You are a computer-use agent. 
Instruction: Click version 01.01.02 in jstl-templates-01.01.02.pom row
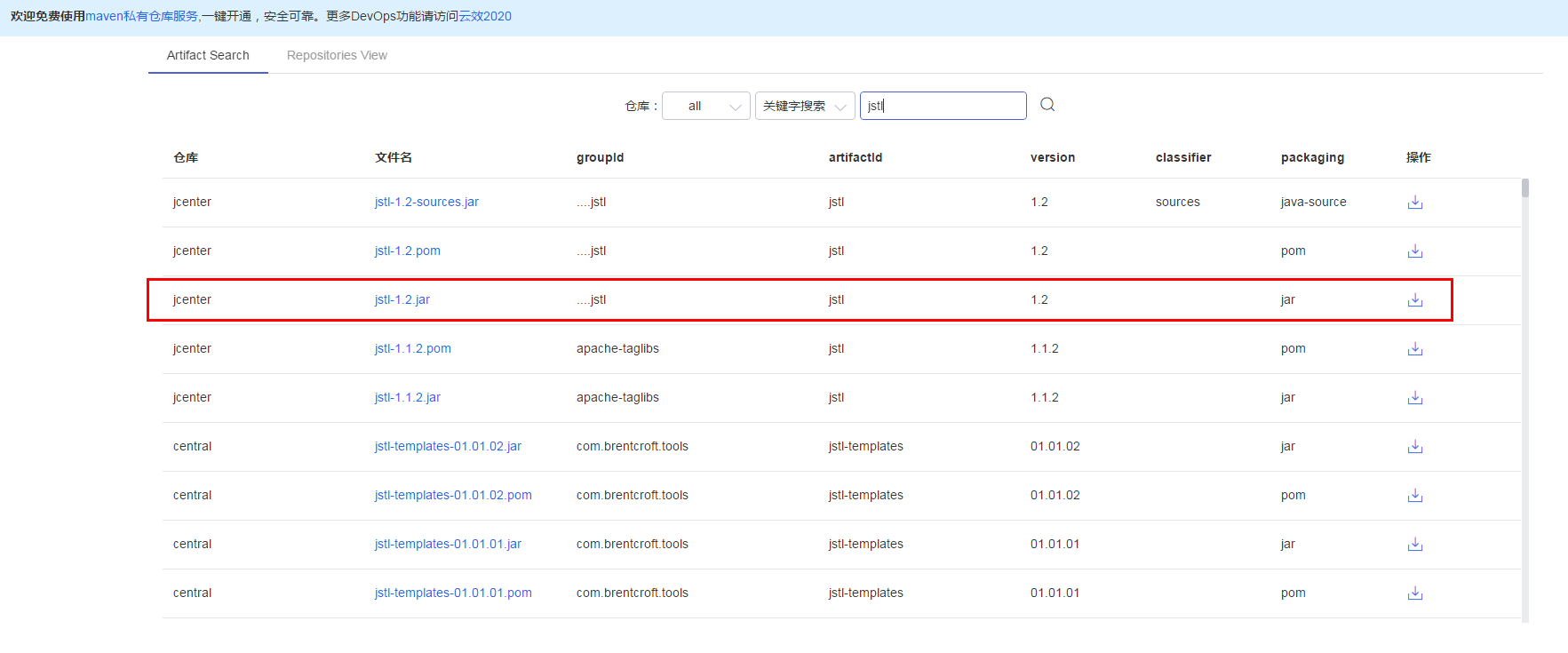tap(1055, 495)
